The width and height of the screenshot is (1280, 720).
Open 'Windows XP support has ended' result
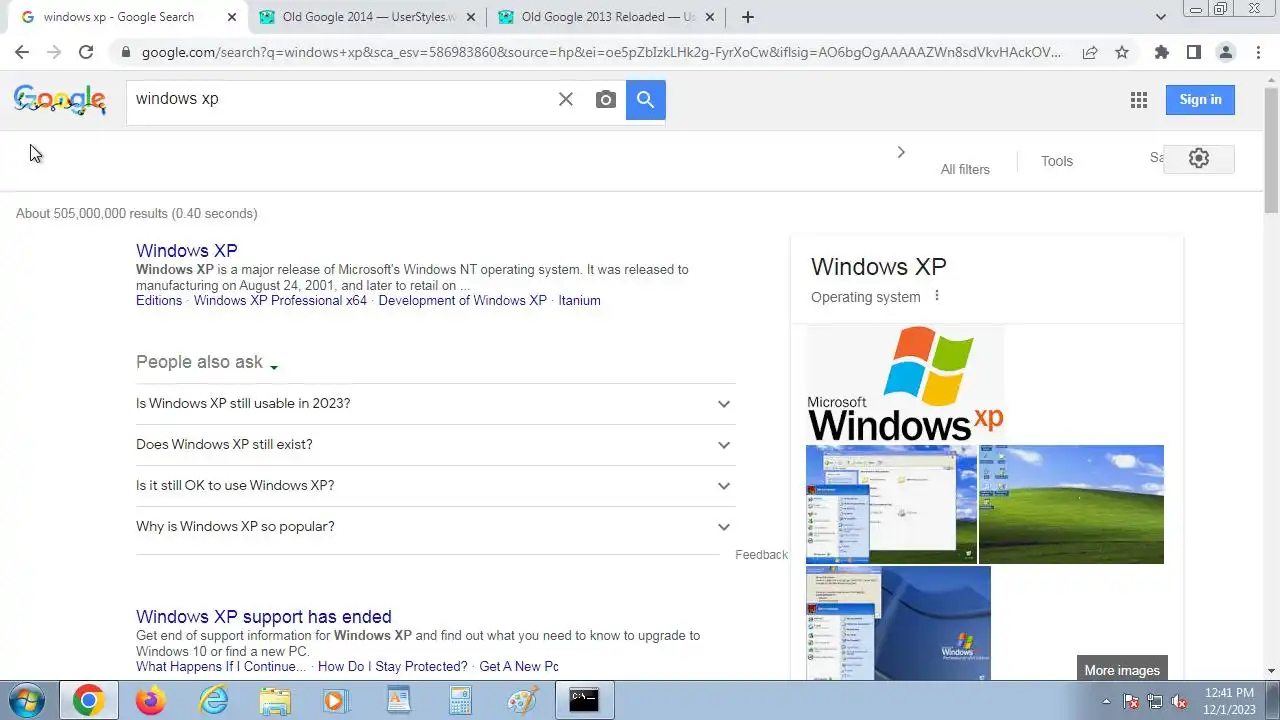[264, 616]
